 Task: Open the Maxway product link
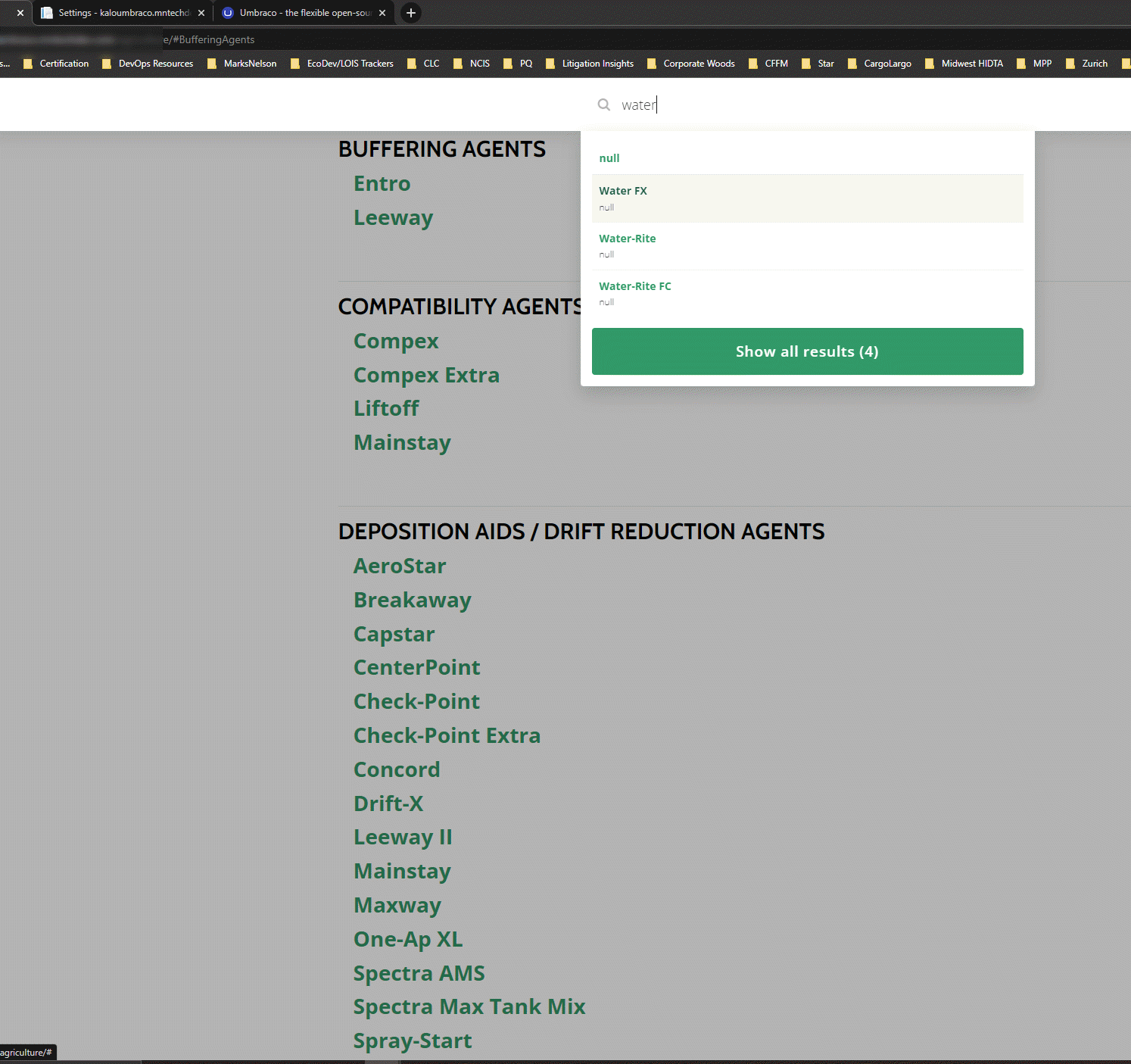397,906
